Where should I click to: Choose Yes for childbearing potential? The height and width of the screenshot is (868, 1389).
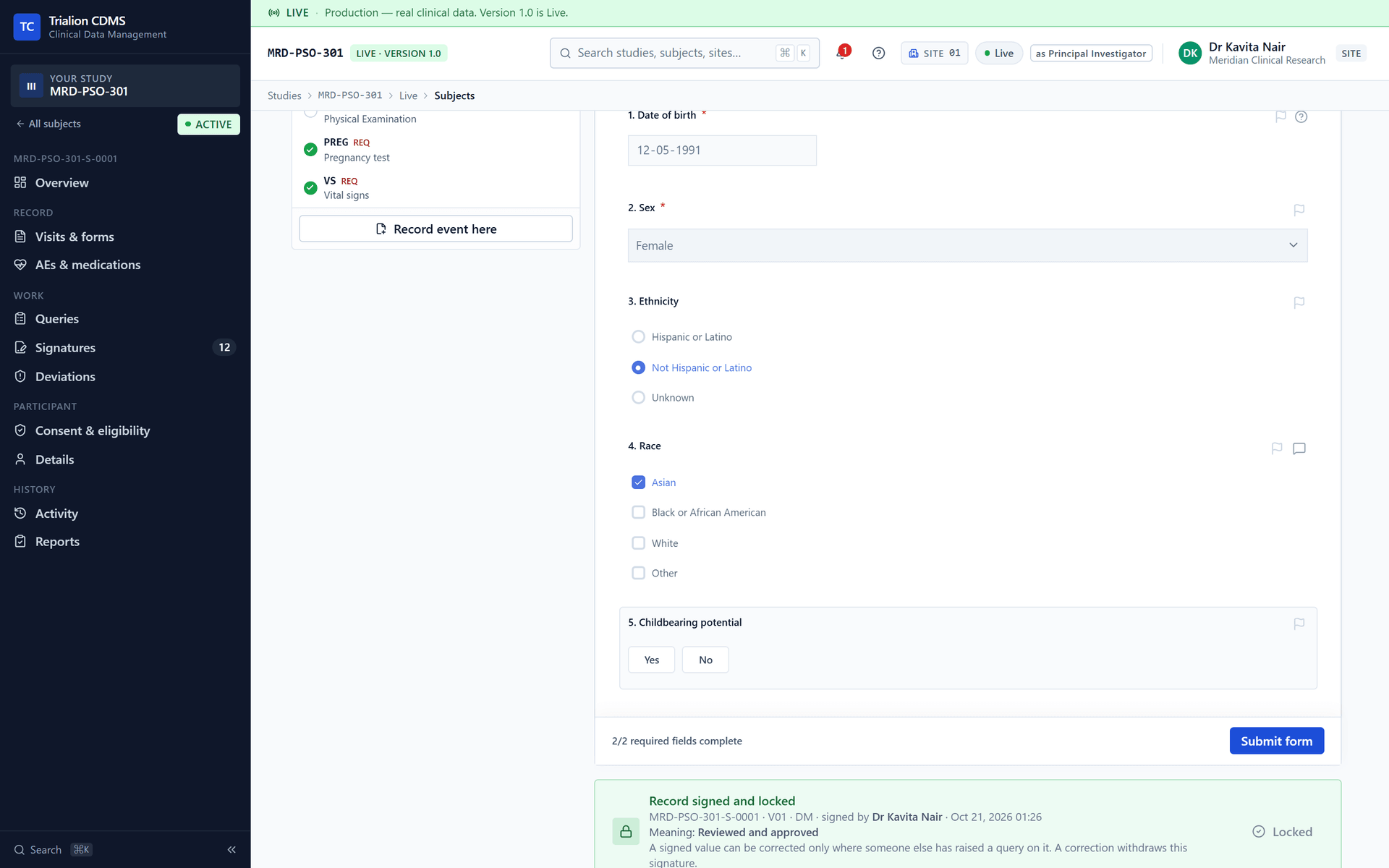pos(651,660)
